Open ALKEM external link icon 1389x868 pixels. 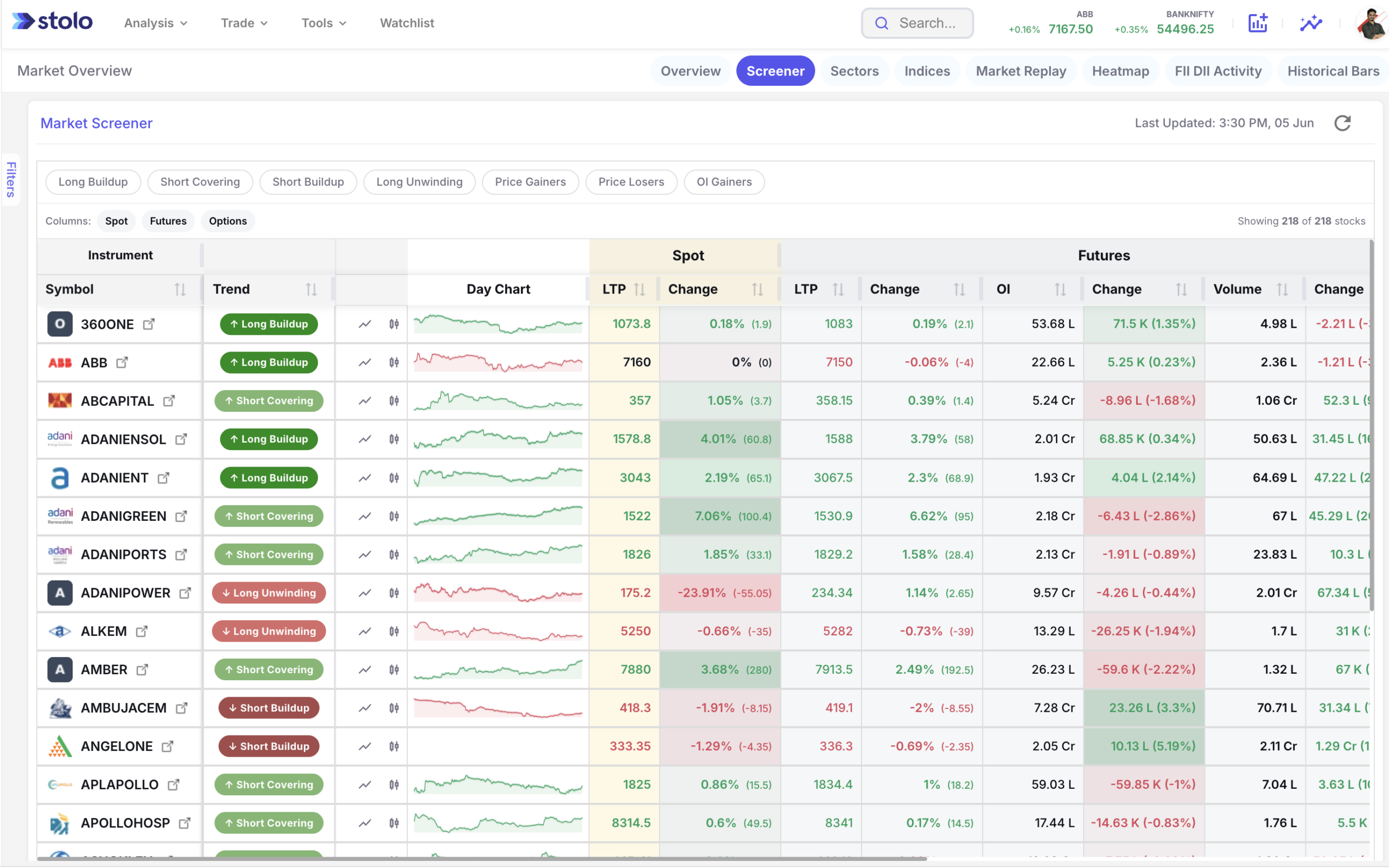pyautogui.click(x=141, y=631)
